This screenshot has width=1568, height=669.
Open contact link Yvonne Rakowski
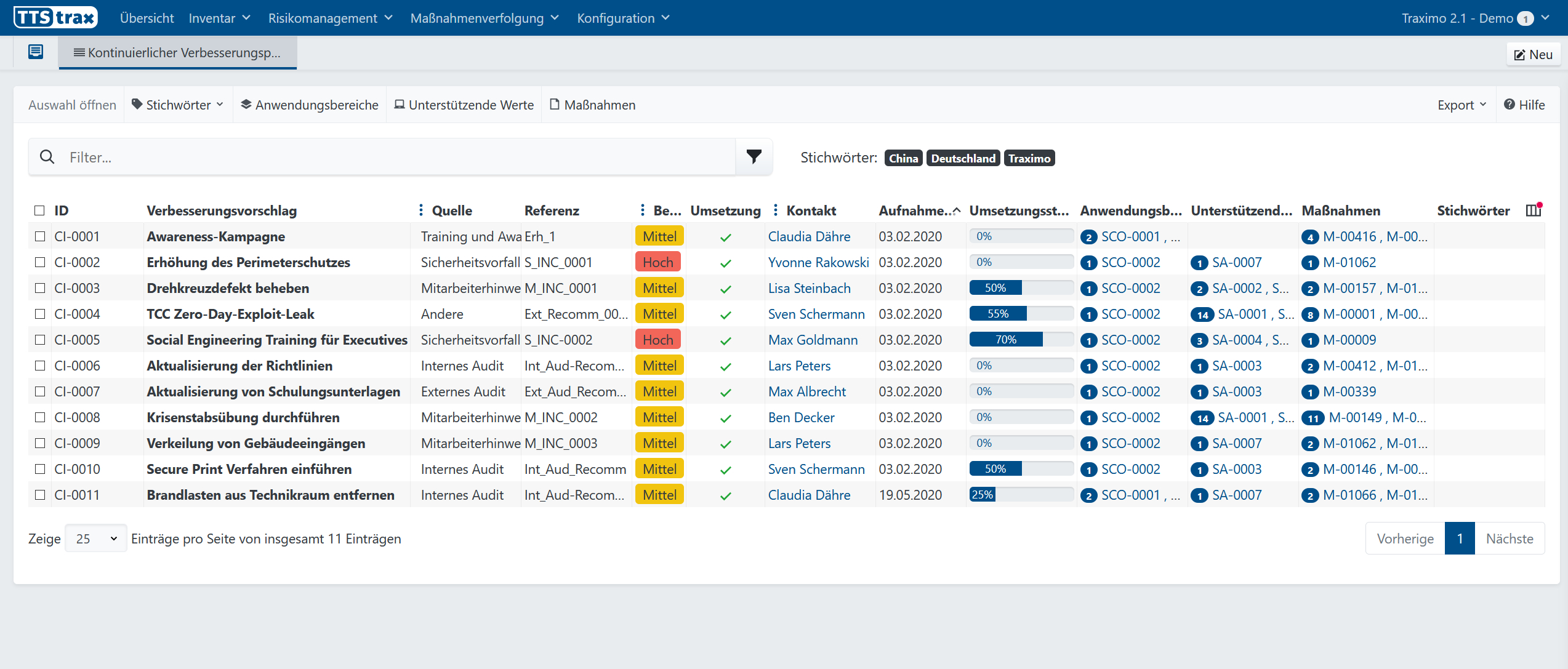818,262
